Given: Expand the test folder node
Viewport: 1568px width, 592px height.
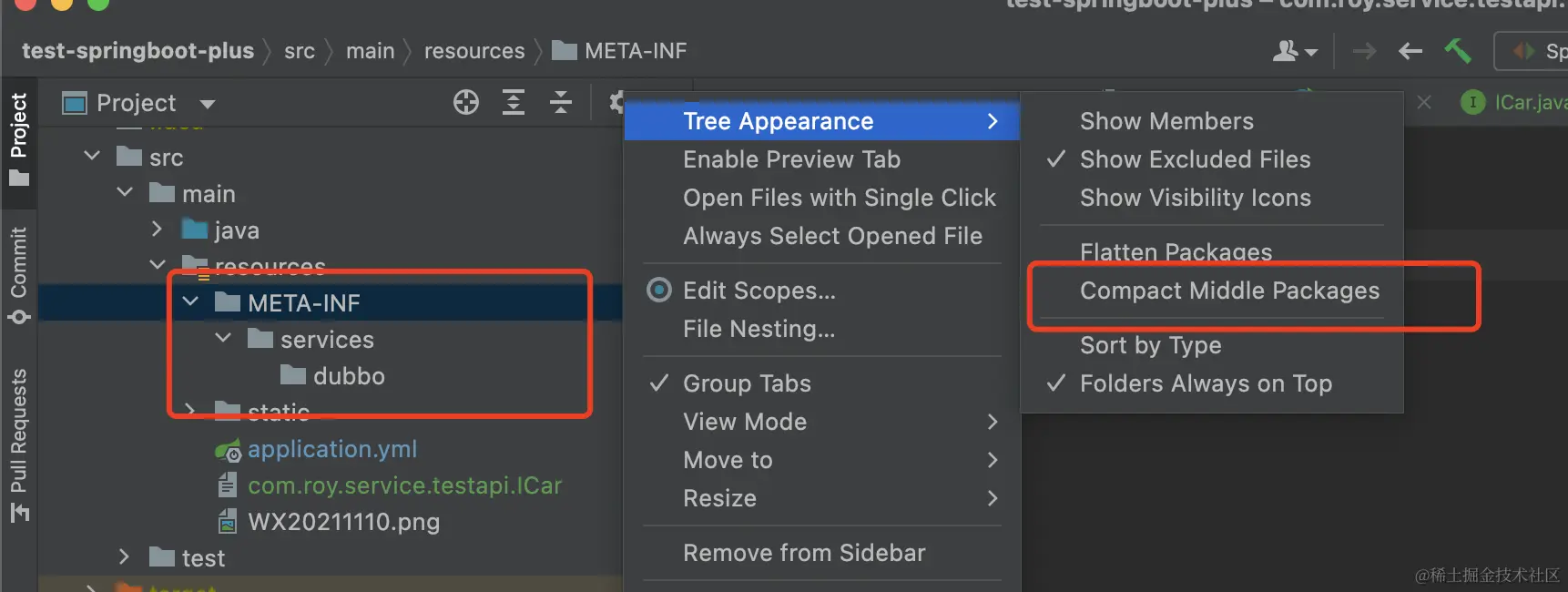Looking at the screenshot, I should [125, 556].
